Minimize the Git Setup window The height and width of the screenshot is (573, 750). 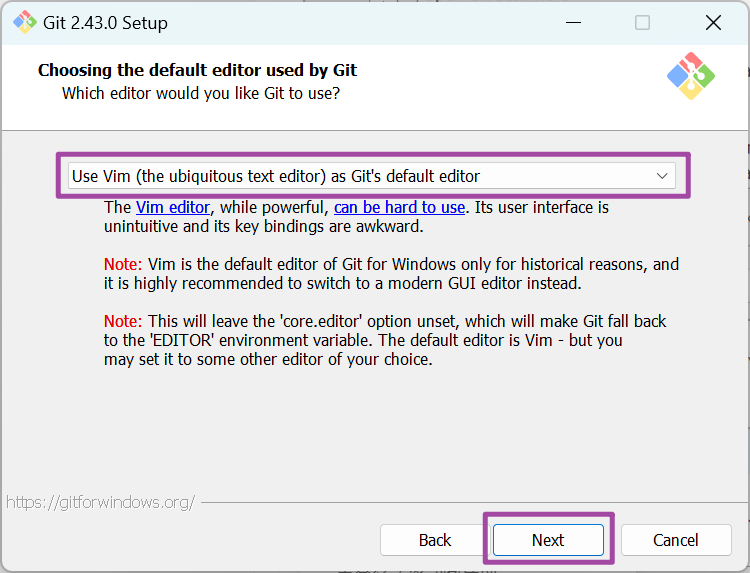573,22
